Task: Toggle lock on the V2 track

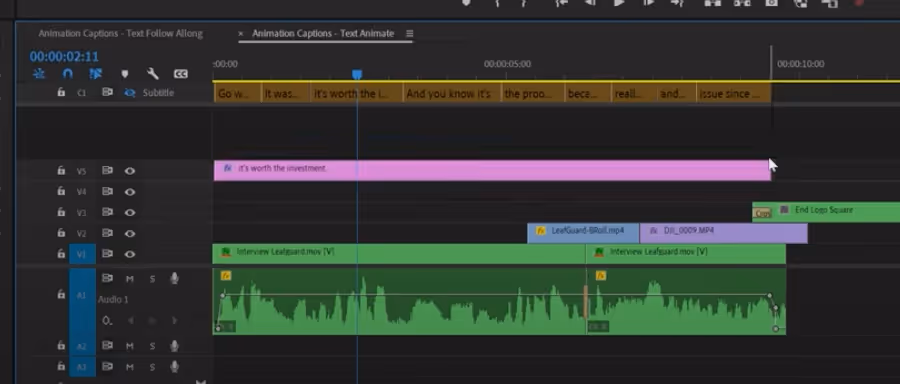Action: point(61,233)
